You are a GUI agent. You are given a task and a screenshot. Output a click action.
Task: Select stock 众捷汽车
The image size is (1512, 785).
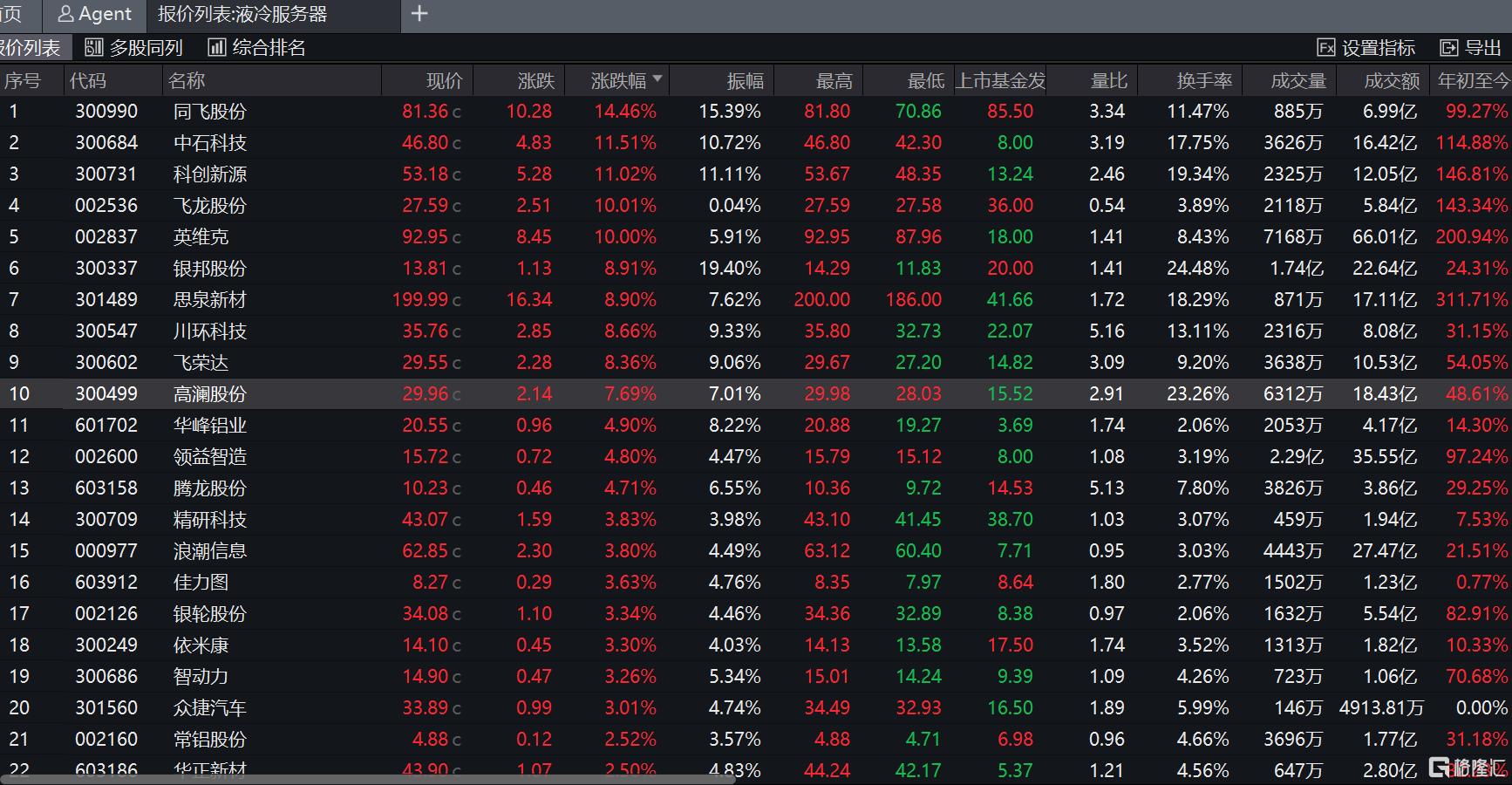pyautogui.click(x=210, y=708)
